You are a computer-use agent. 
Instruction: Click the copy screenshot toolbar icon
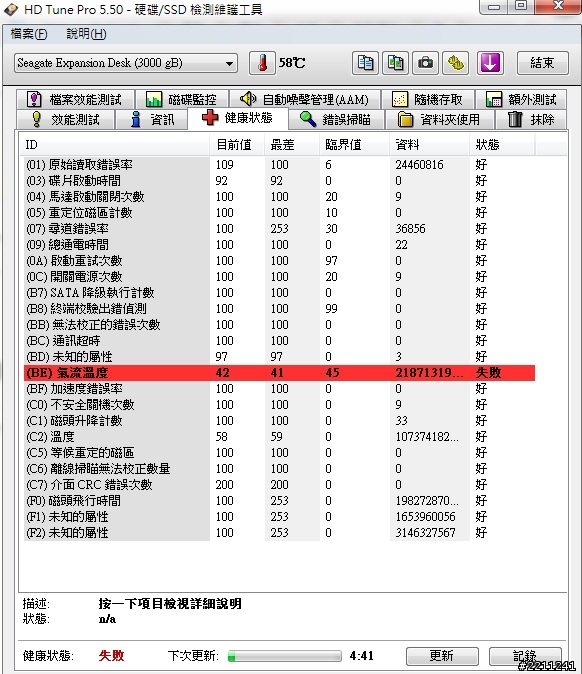(x=395, y=63)
